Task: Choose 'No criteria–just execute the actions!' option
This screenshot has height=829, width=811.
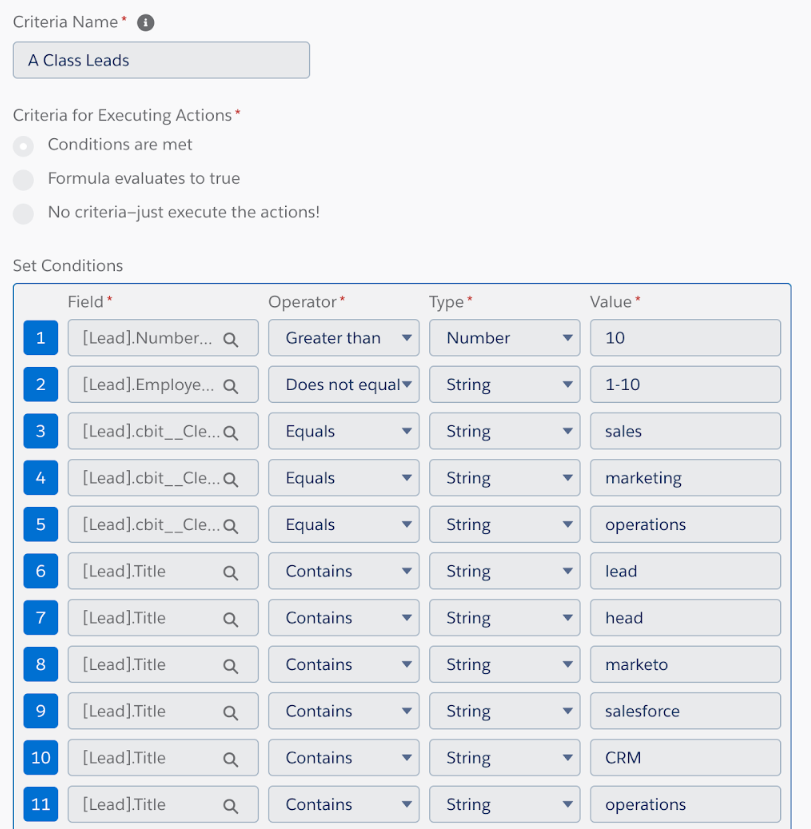Action: pyautogui.click(x=23, y=214)
